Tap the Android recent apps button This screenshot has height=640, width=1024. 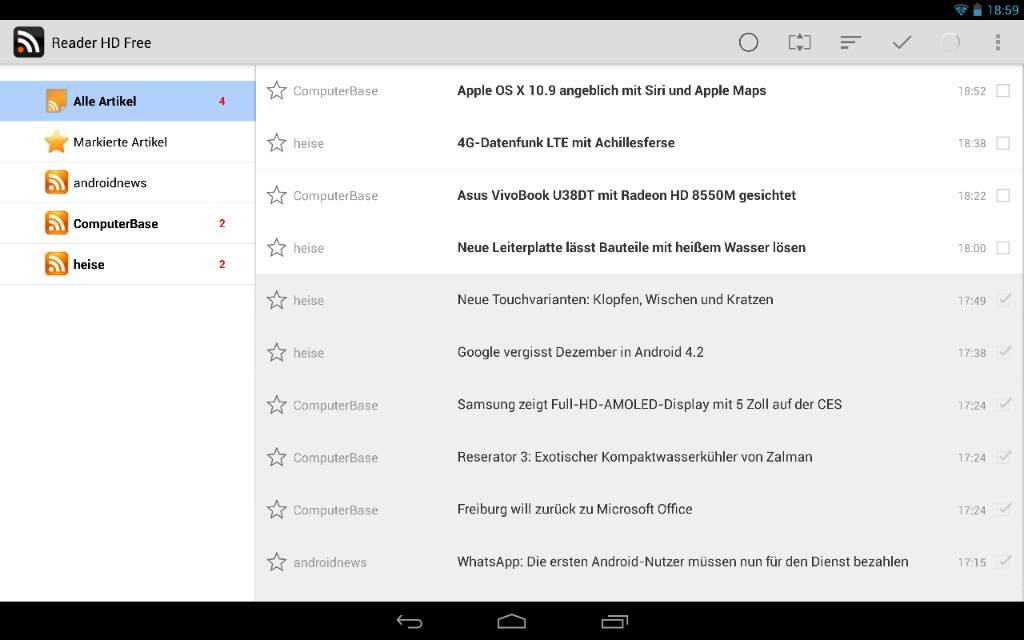click(x=615, y=621)
